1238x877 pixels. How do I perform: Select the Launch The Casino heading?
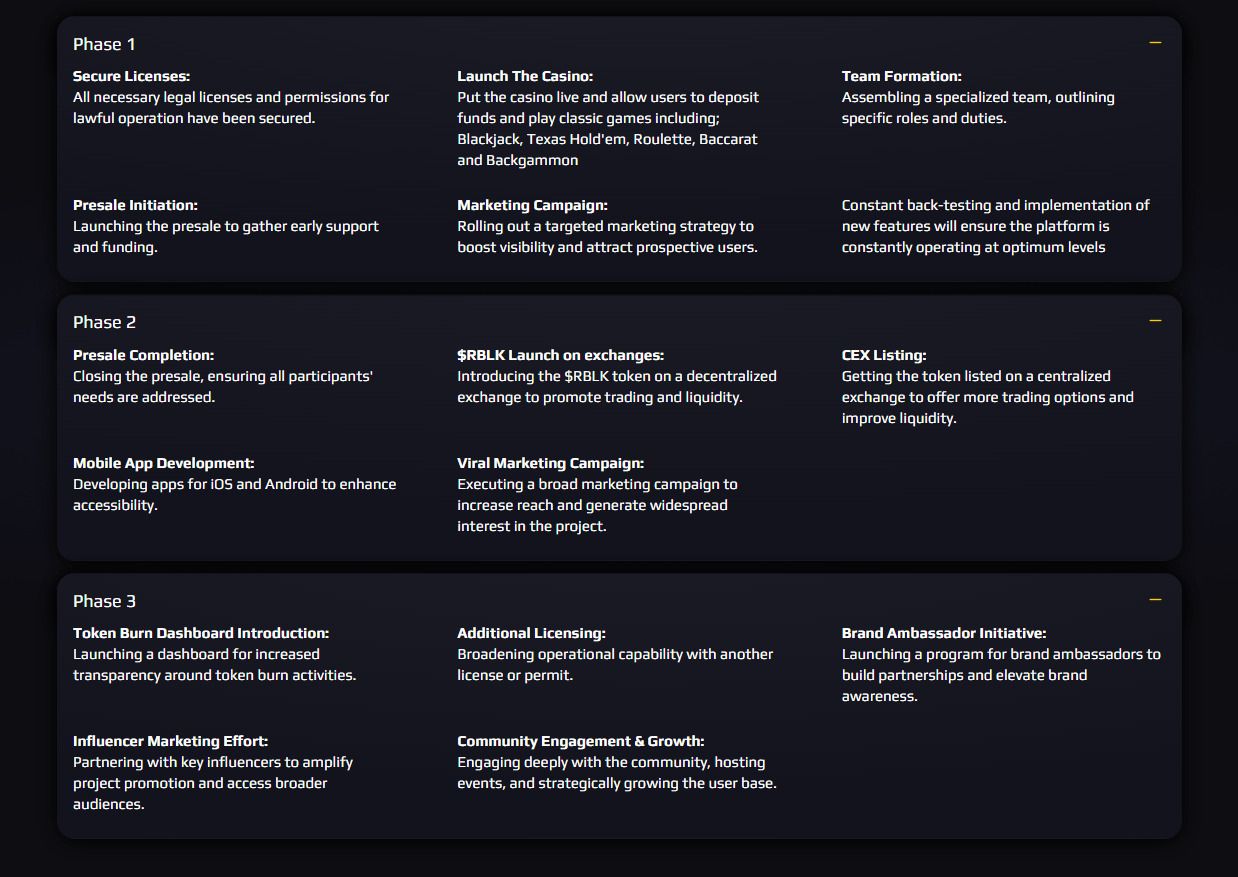point(525,76)
